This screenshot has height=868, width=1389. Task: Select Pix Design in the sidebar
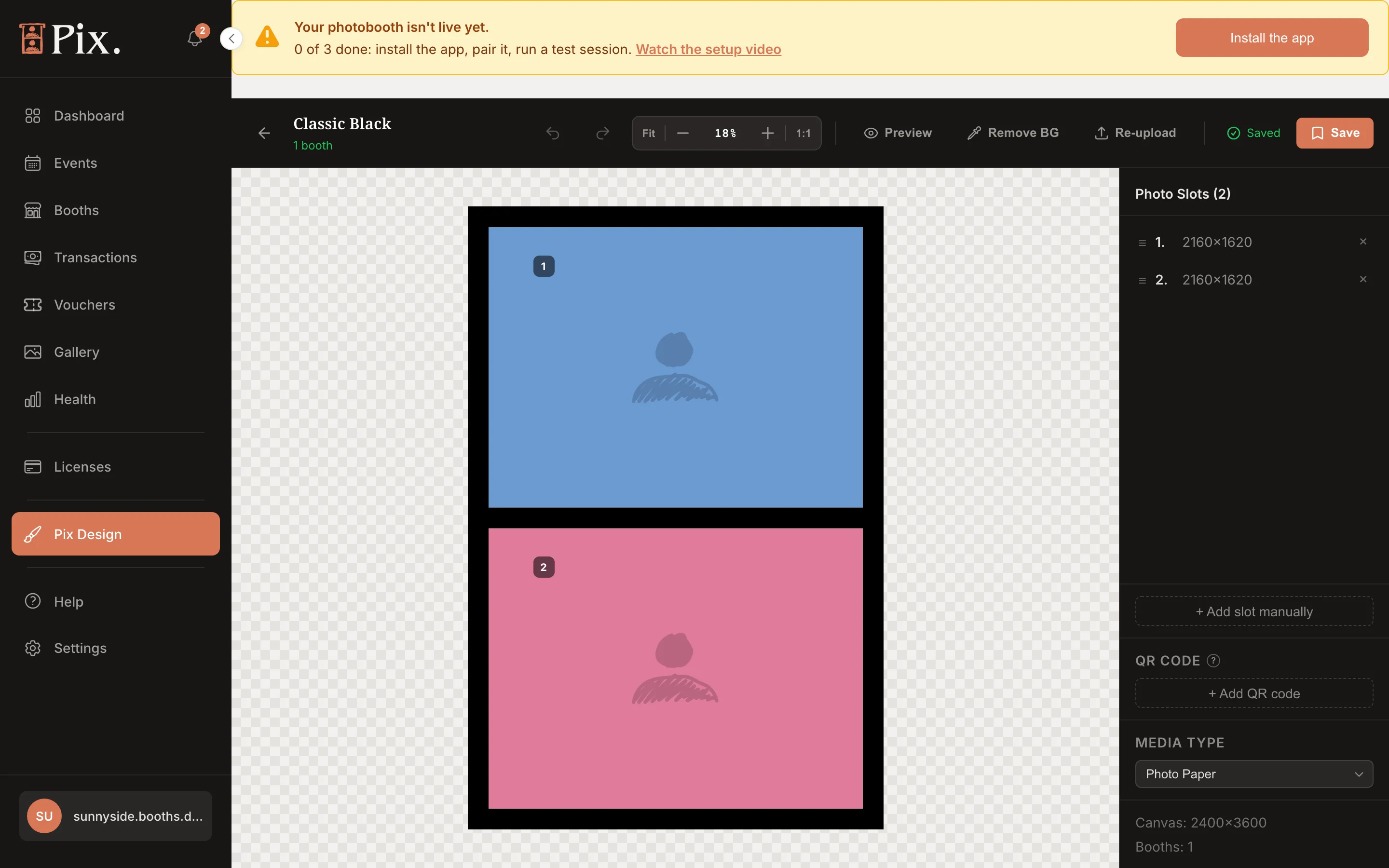click(x=115, y=534)
